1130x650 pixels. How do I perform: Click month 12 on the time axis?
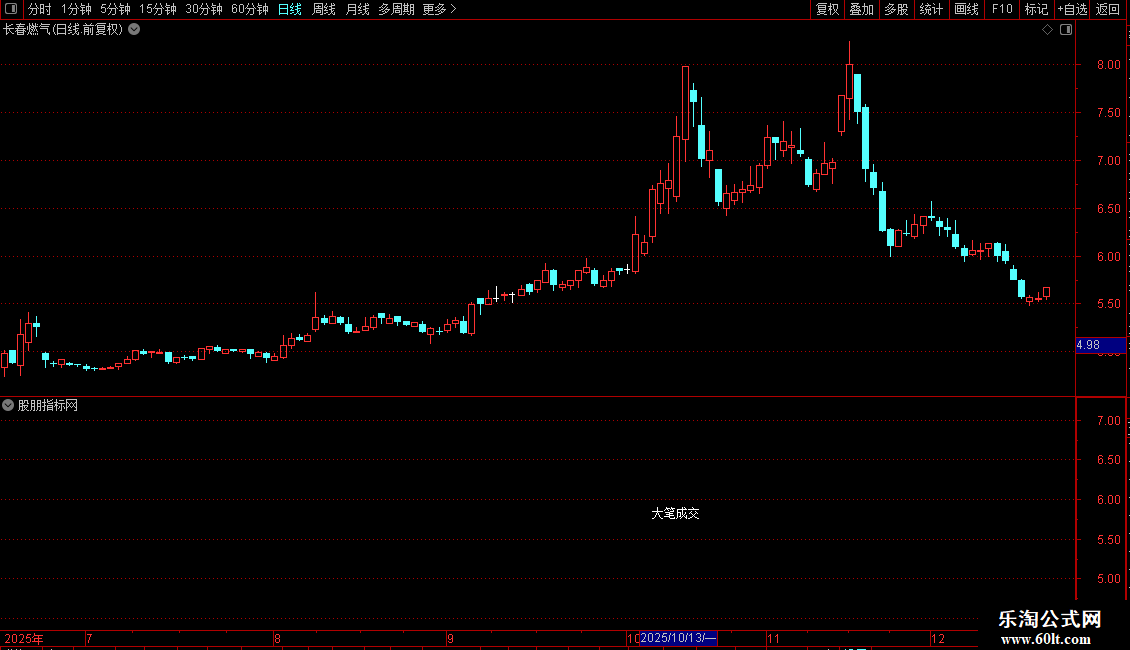pos(937,638)
